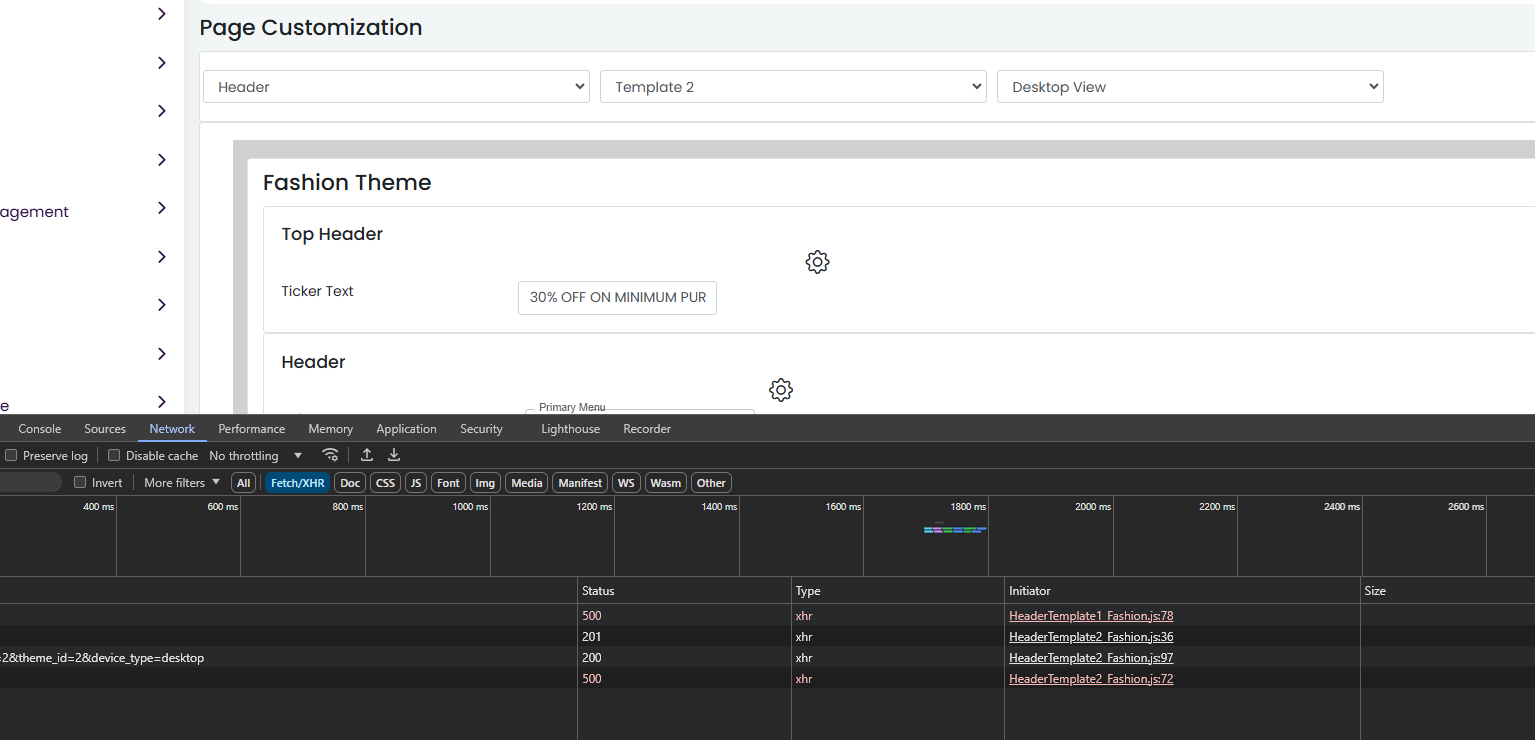Switch to the Sources tab

[x=105, y=429]
